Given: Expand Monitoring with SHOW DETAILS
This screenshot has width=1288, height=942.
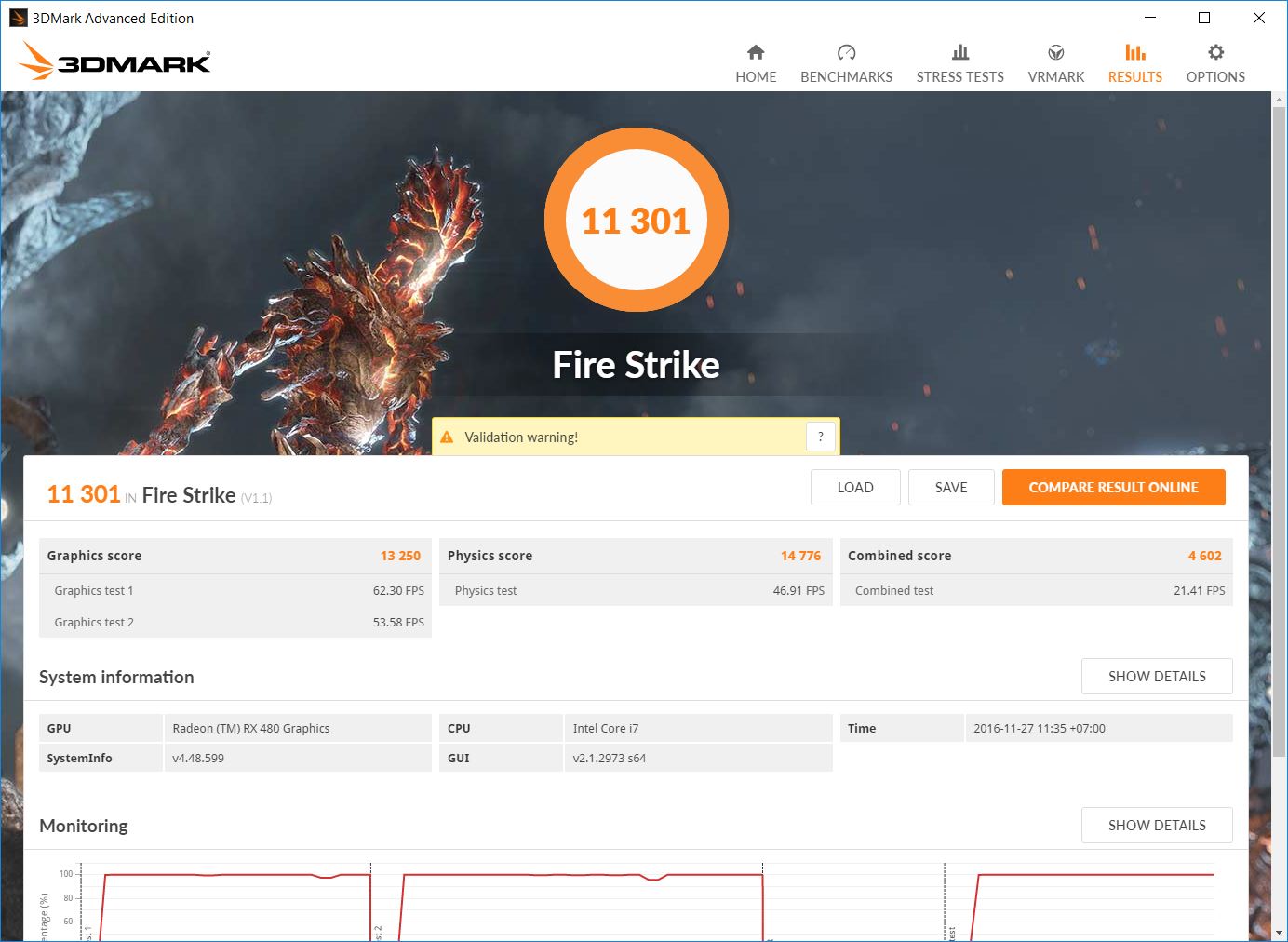Looking at the screenshot, I should (1157, 826).
